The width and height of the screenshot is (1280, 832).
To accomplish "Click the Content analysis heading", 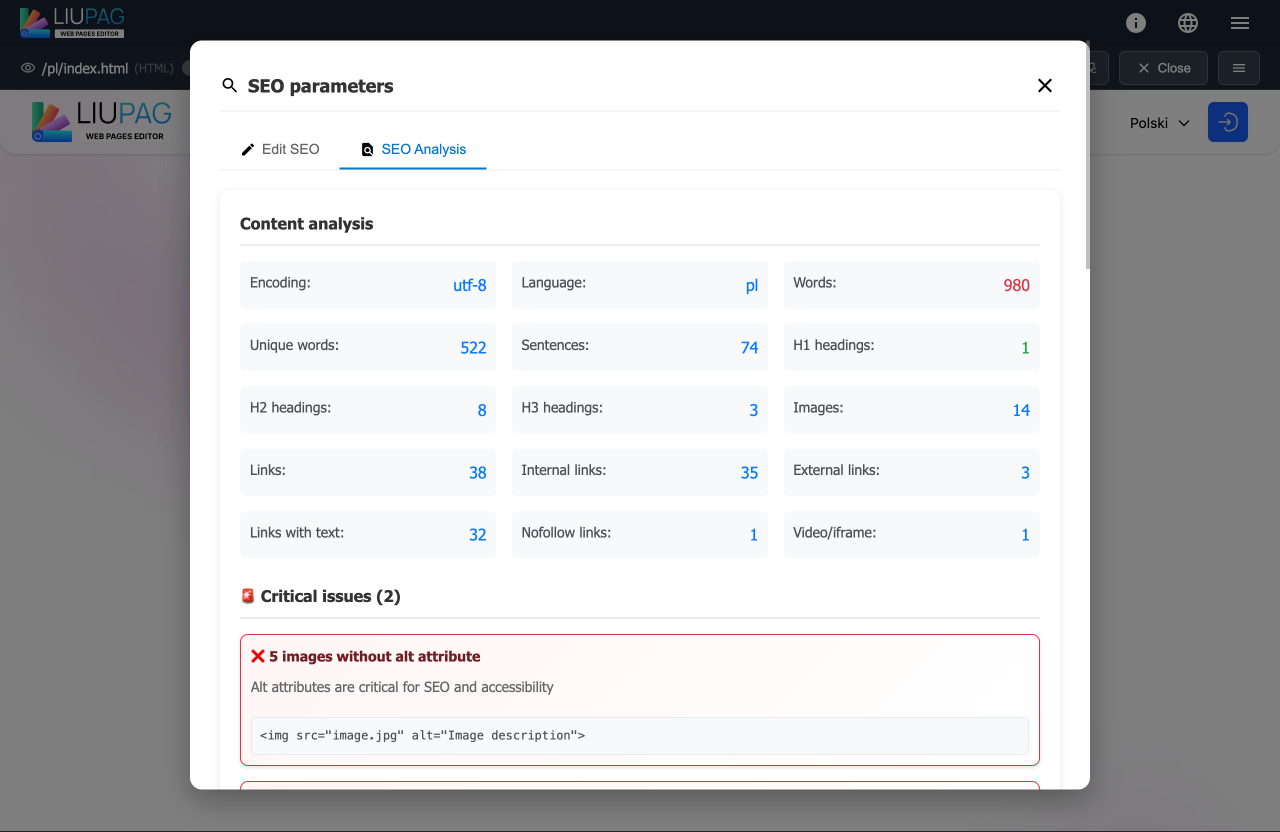I will (x=306, y=223).
